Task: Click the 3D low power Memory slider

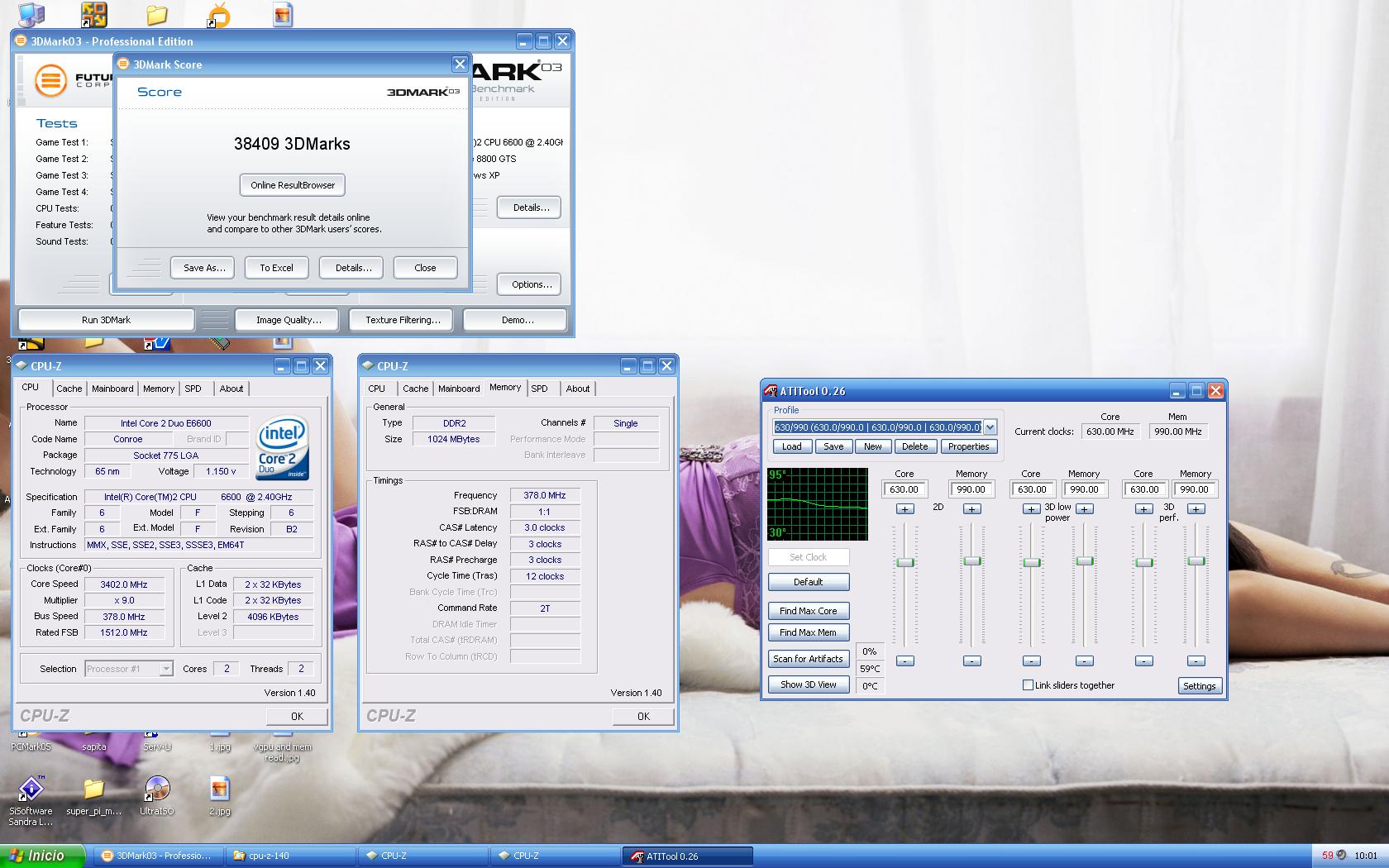Action: point(1085,561)
